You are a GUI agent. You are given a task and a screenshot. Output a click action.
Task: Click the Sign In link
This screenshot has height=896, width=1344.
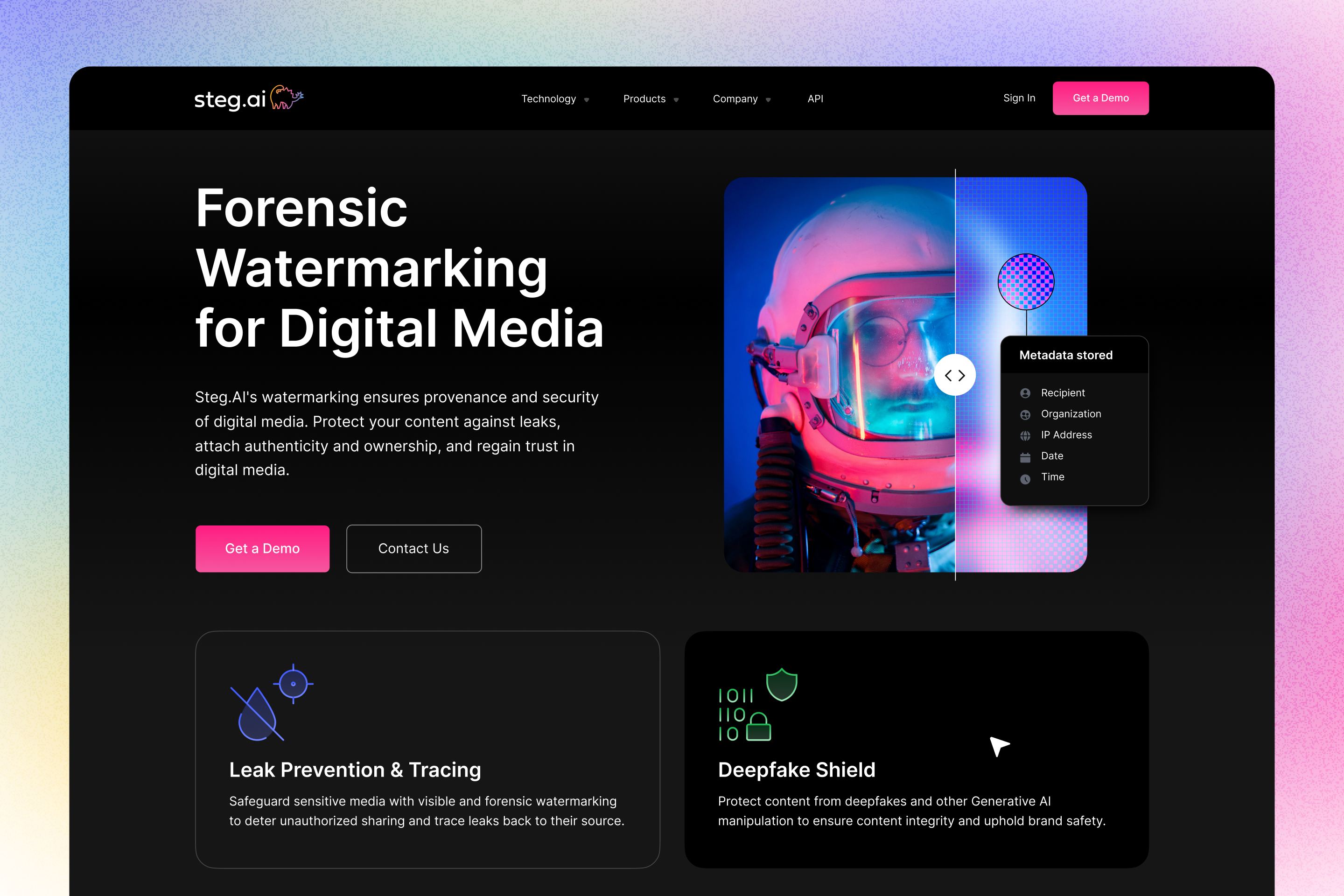point(1019,98)
